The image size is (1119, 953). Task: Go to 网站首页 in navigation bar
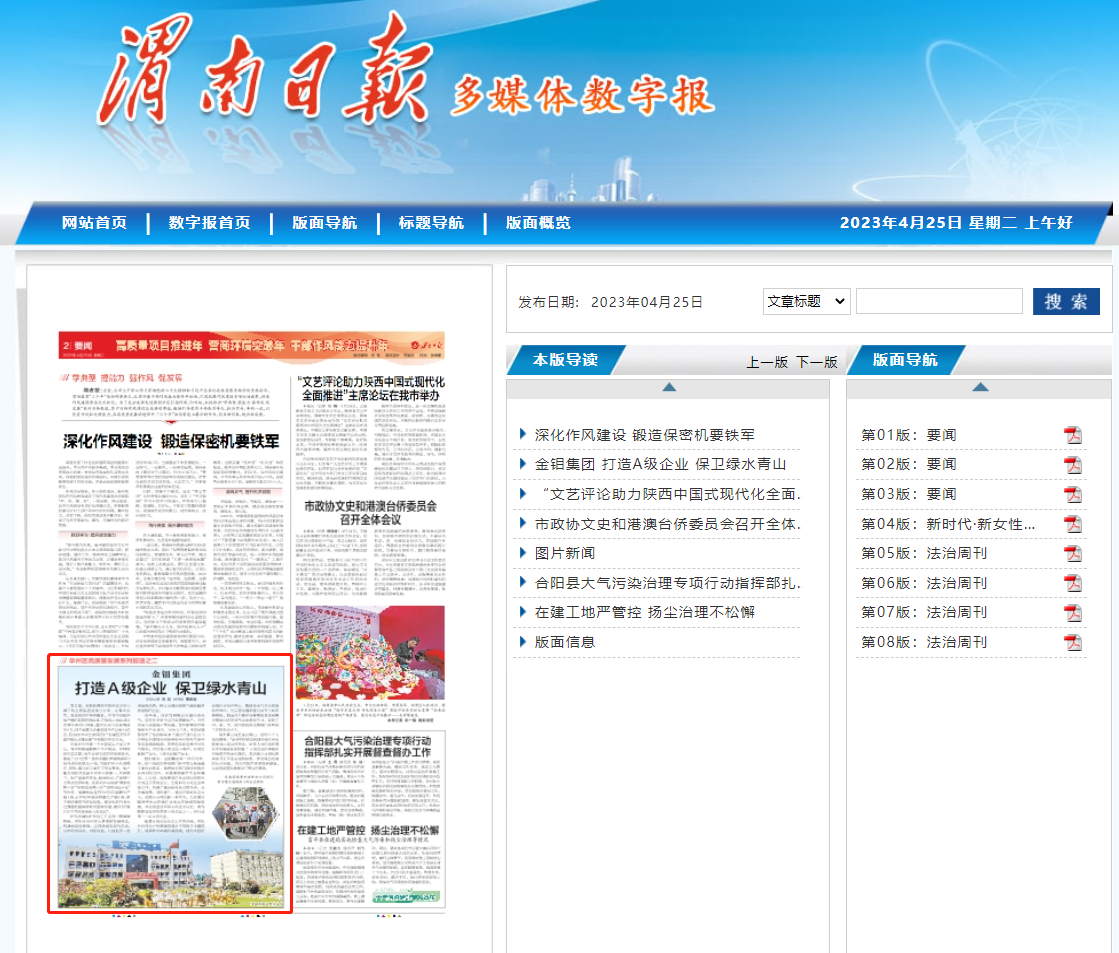click(94, 223)
